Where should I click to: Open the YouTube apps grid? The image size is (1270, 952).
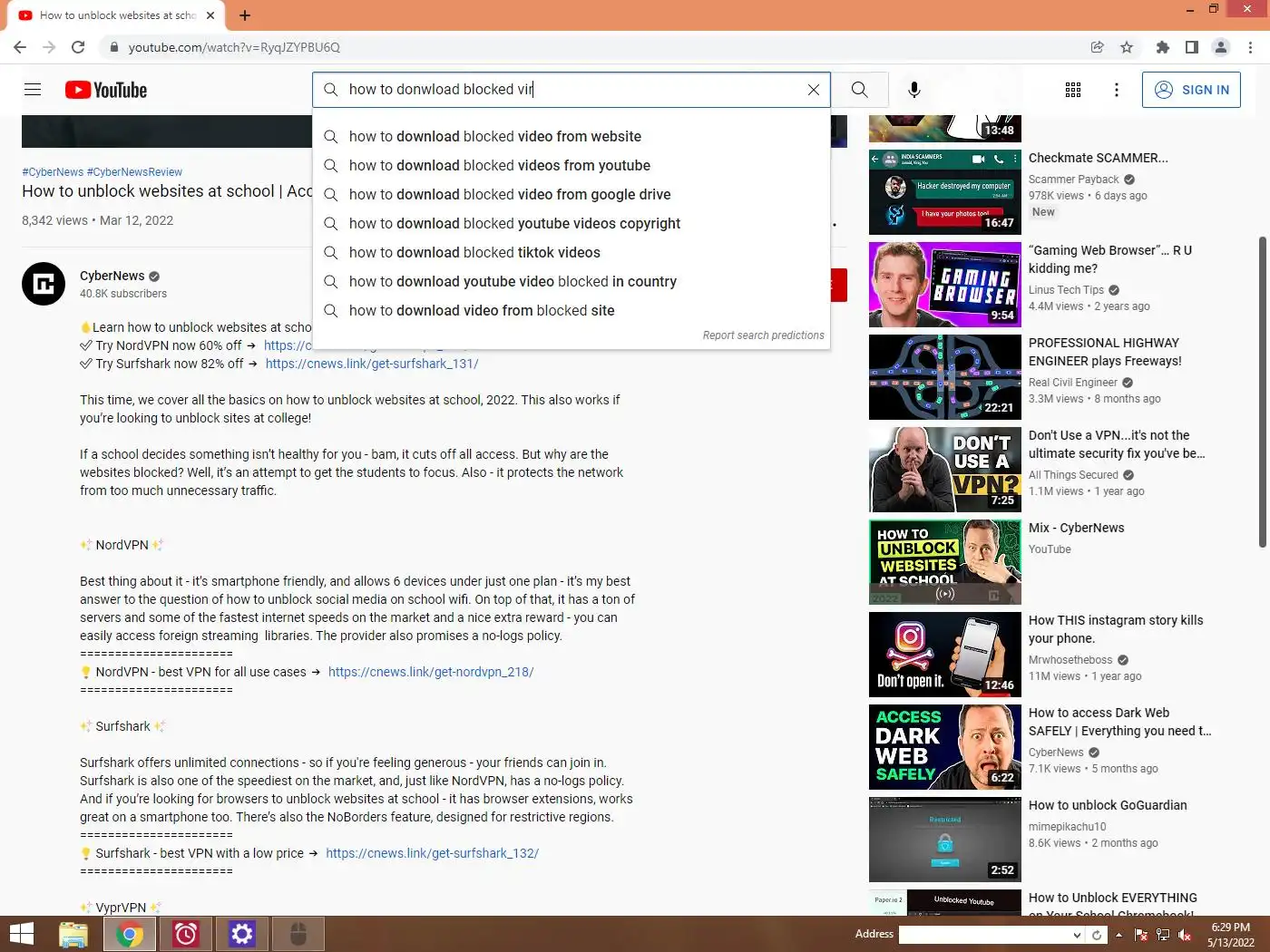(1073, 90)
